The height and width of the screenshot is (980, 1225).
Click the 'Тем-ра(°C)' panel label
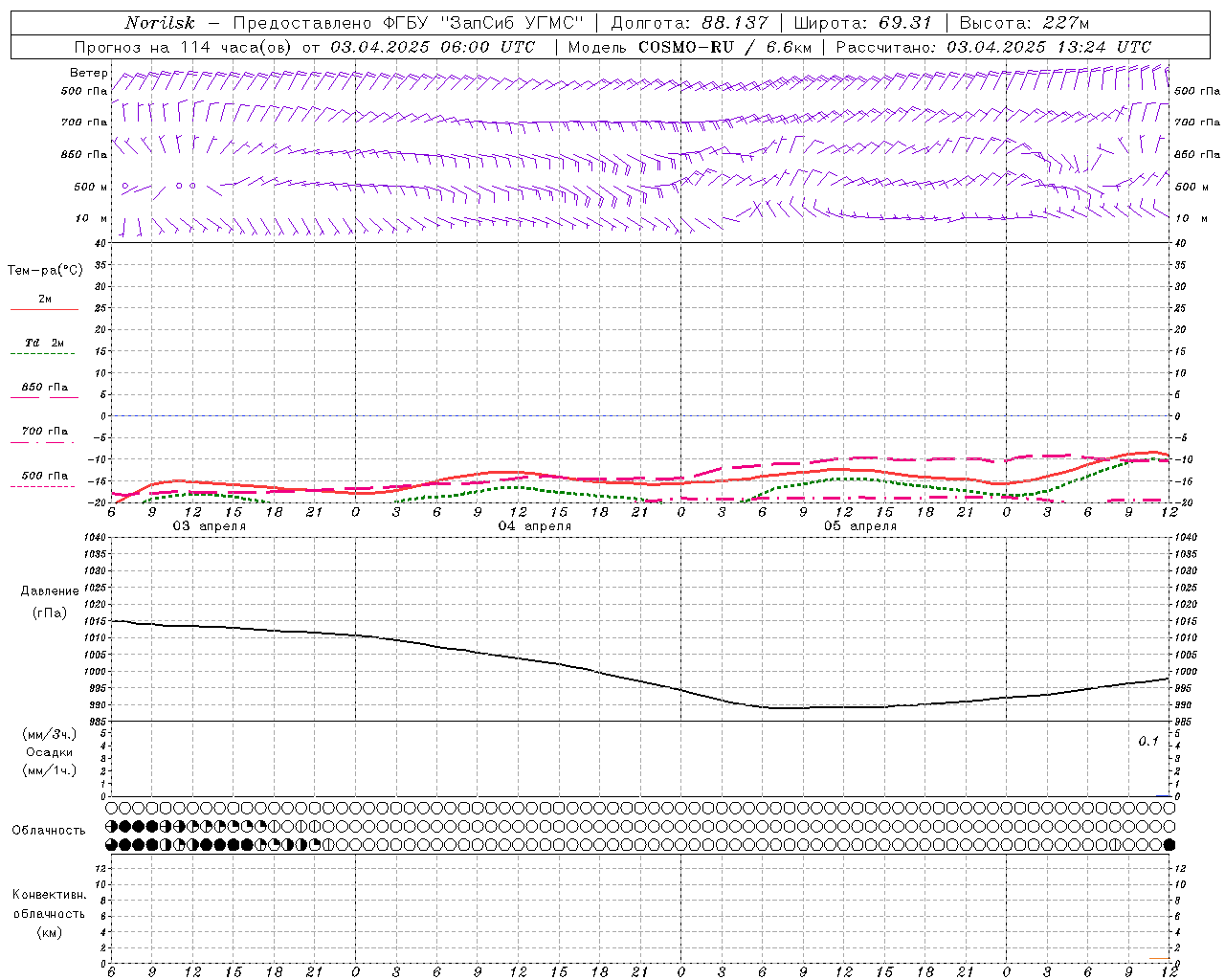(x=45, y=271)
